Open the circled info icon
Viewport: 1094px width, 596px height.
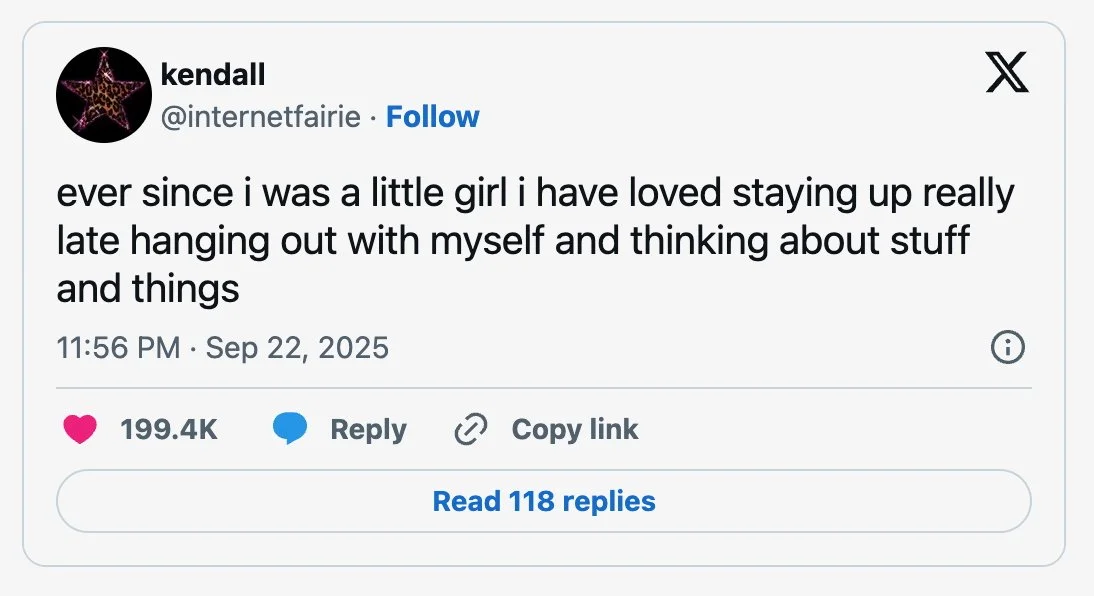pyautogui.click(x=1006, y=348)
